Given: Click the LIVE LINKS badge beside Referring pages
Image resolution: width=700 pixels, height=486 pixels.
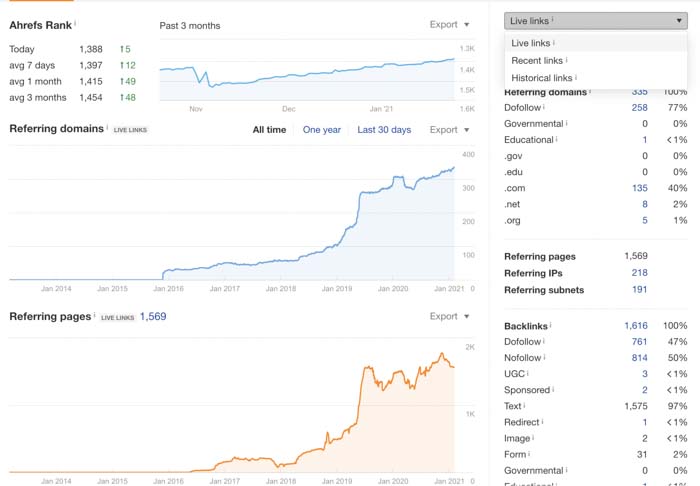Looking at the screenshot, I should click(117, 318).
